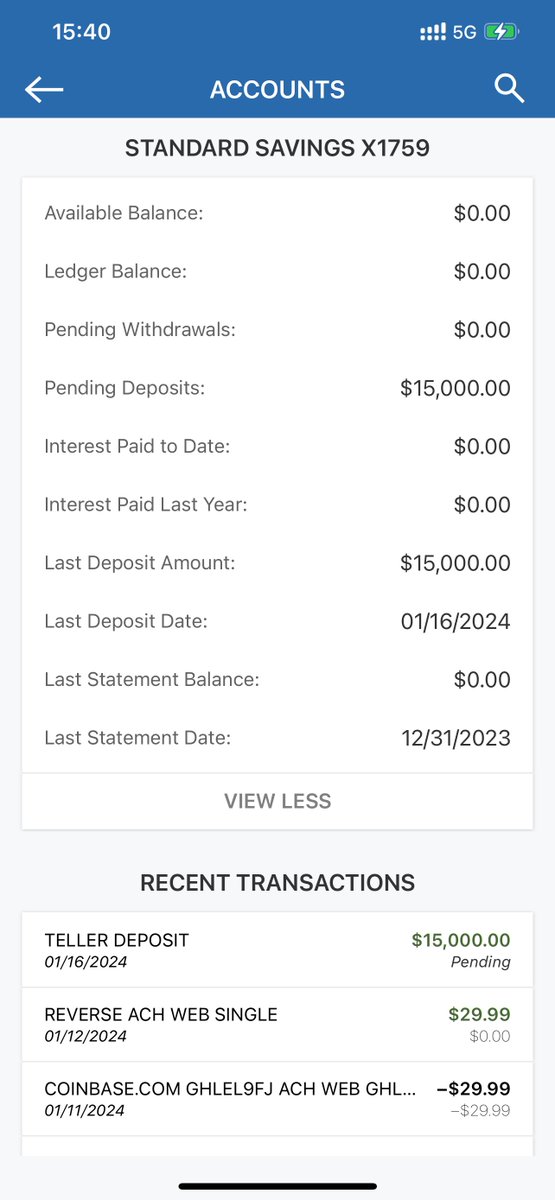The width and height of the screenshot is (555, 1200).
Task: Tap the ACCOUNTS header title
Action: pyautogui.click(x=277, y=89)
